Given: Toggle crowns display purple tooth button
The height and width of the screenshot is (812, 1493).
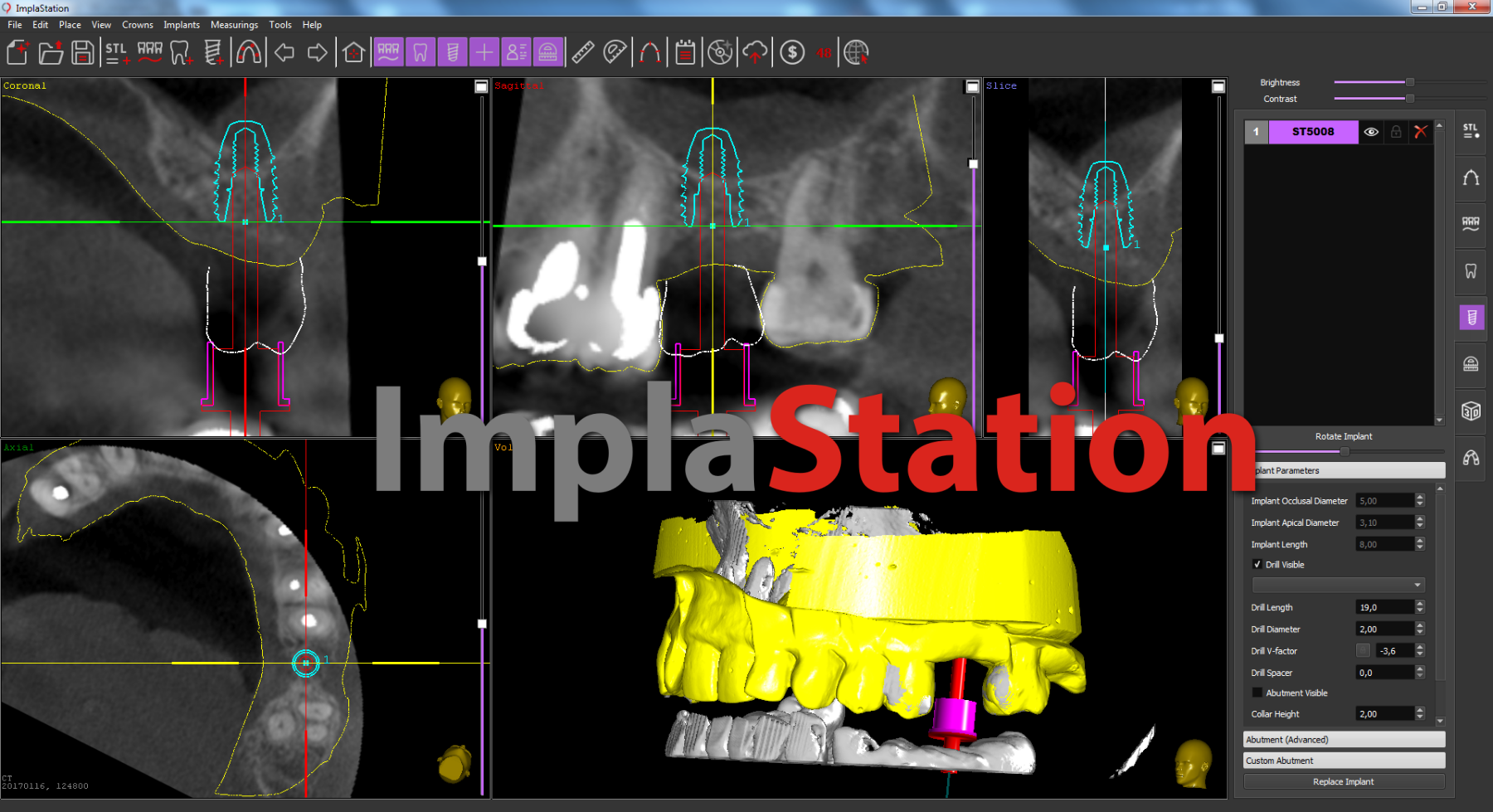Looking at the screenshot, I should click(421, 52).
